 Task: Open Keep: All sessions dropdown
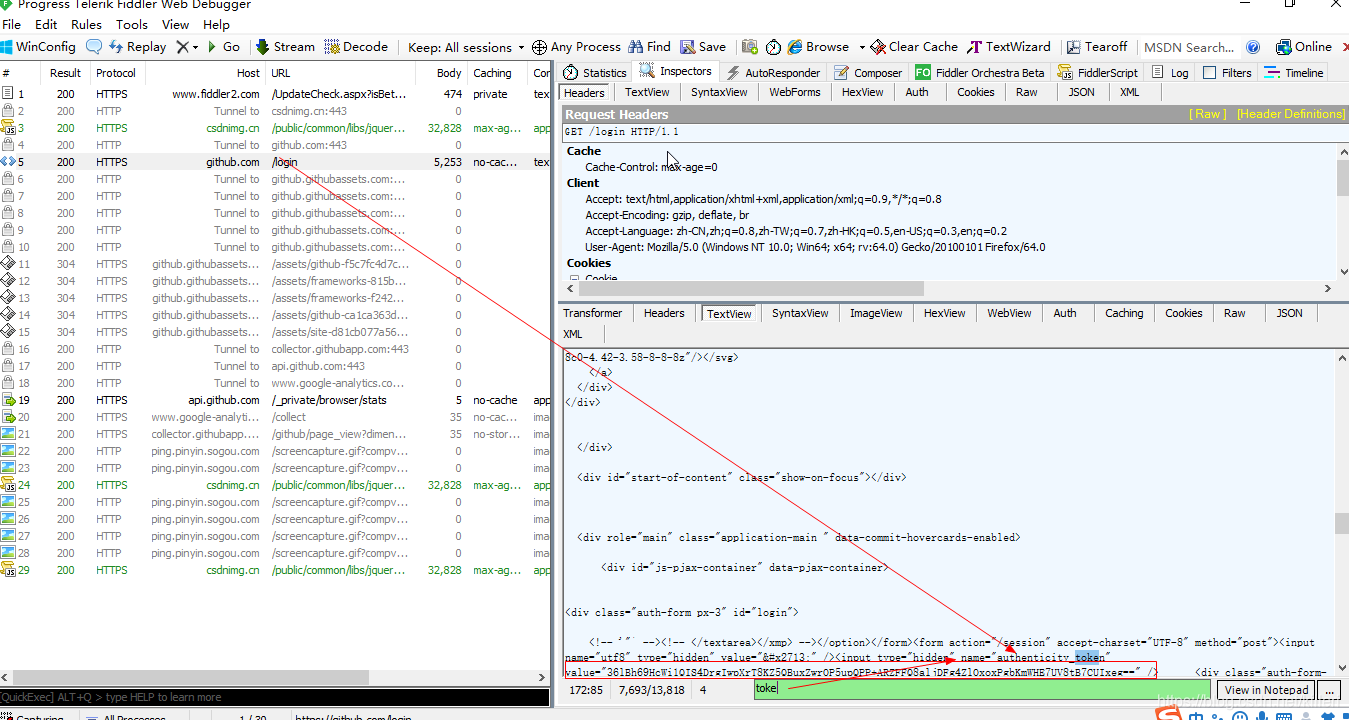(x=467, y=47)
